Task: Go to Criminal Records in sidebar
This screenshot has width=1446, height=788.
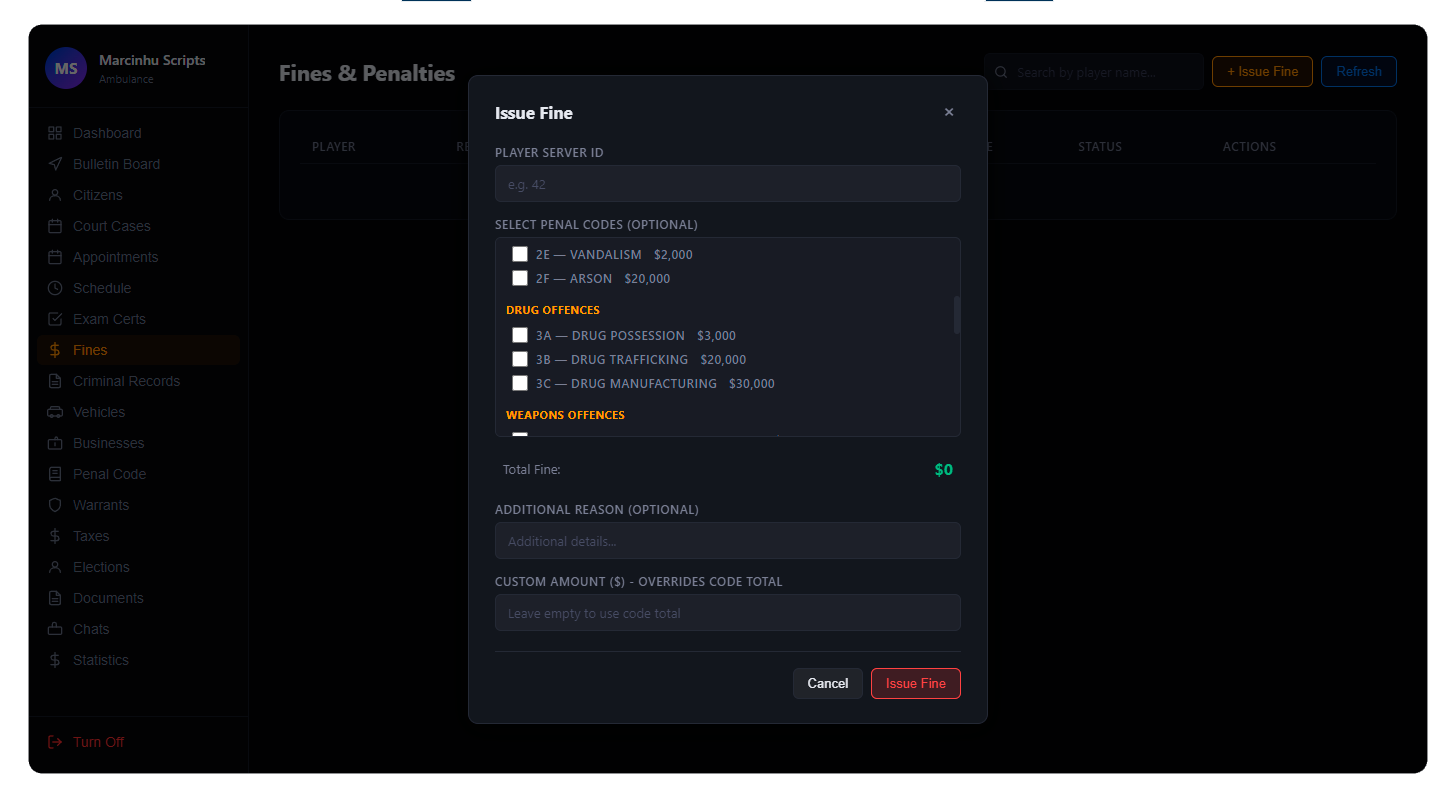Action: coord(126,381)
